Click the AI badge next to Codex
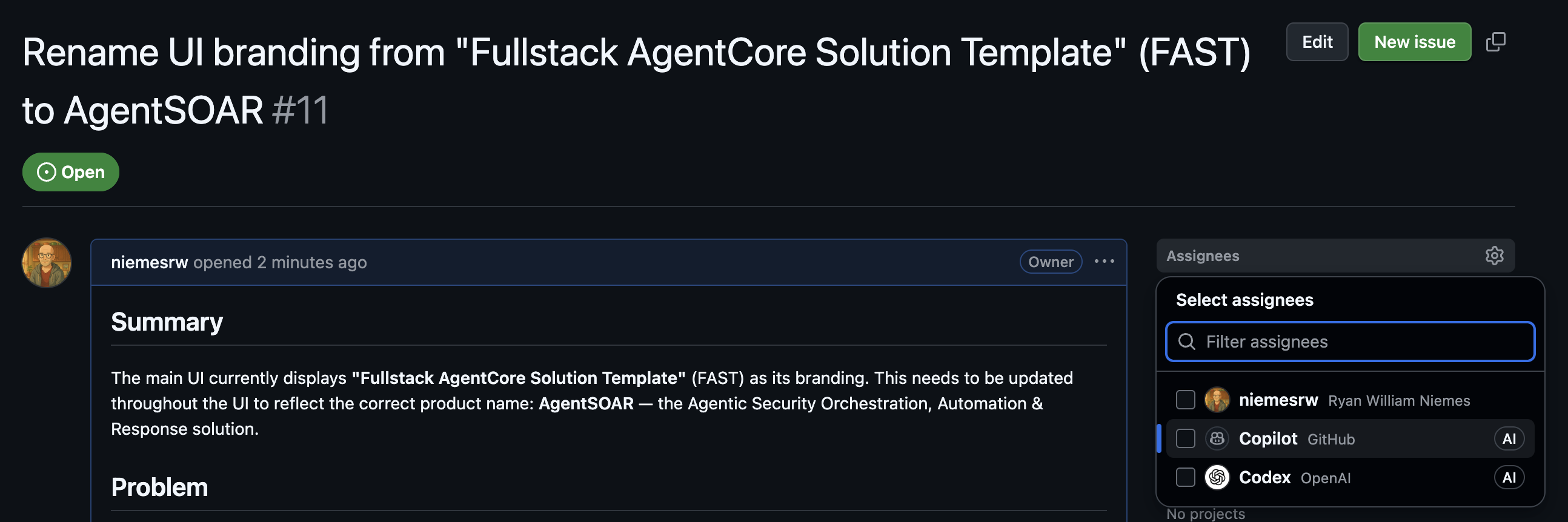The width and height of the screenshot is (1568, 522). coord(1510,478)
